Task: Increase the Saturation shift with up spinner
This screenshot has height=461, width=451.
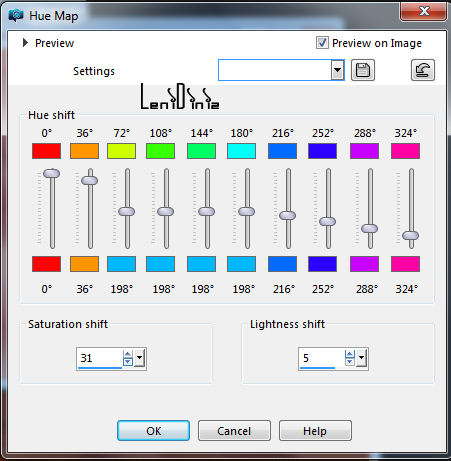Action: click(128, 354)
